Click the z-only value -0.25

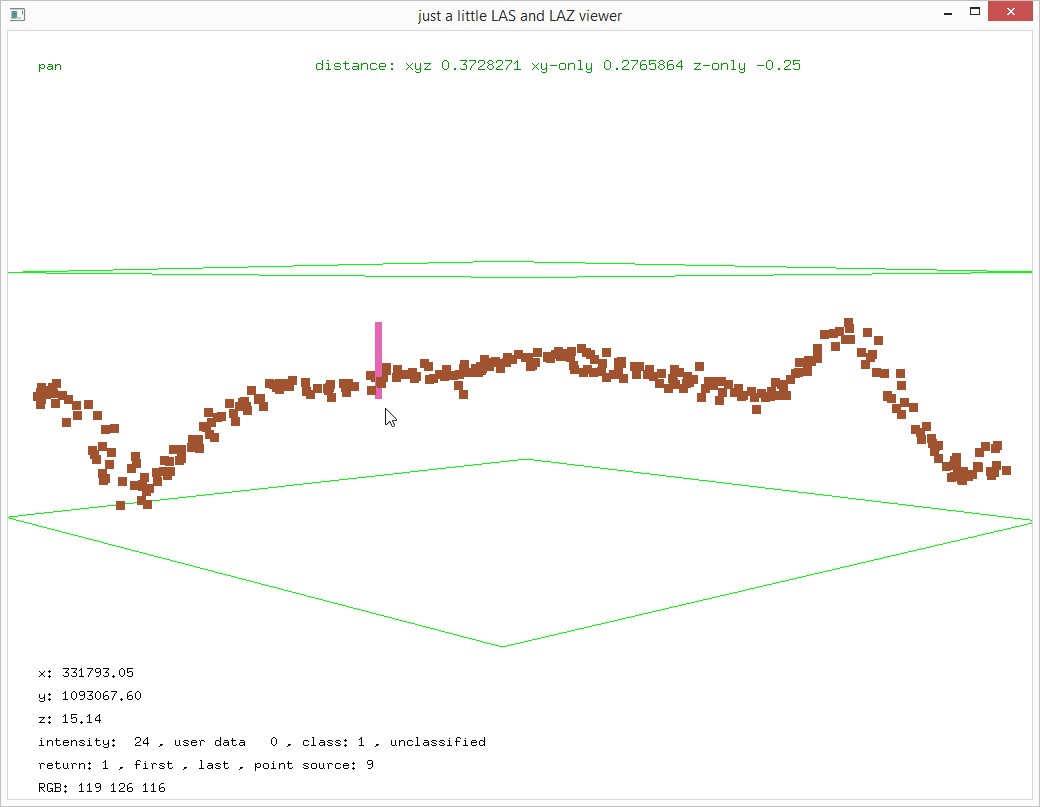pos(780,66)
